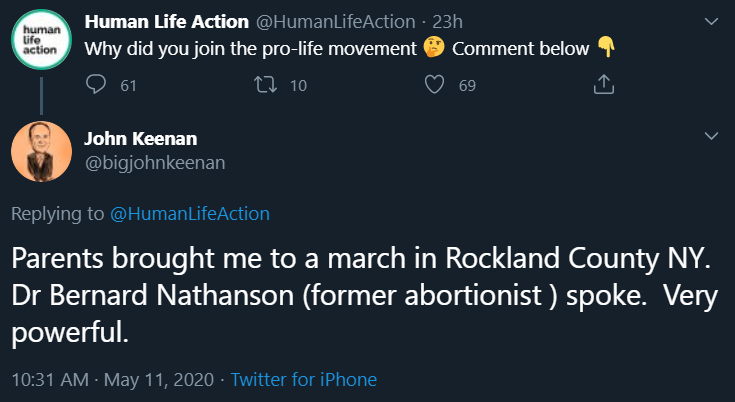Open Human Life Action profile avatar
The image size is (735, 402).
pos(40,40)
